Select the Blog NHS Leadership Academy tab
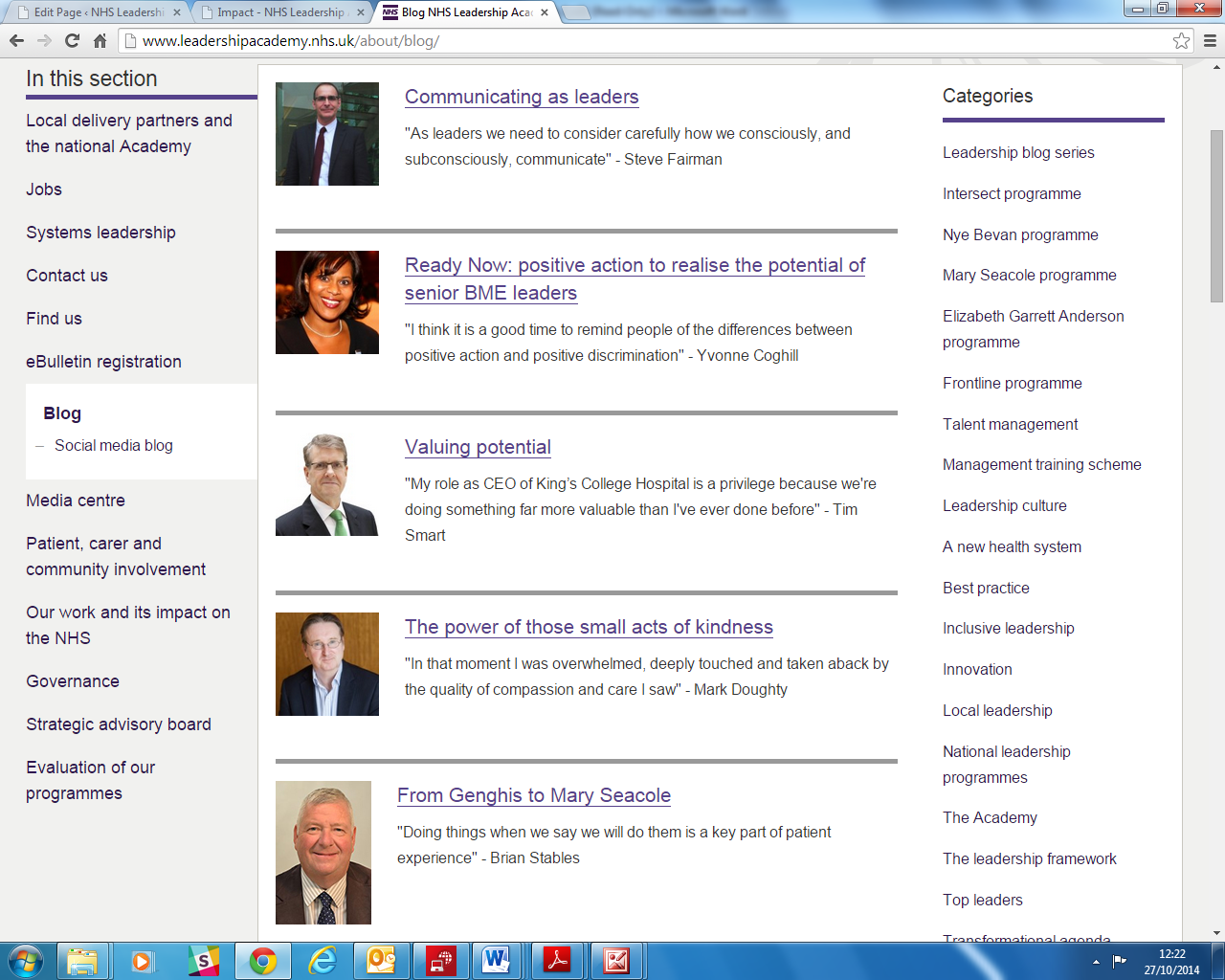Image resolution: width=1225 pixels, height=980 pixels. [x=465, y=12]
